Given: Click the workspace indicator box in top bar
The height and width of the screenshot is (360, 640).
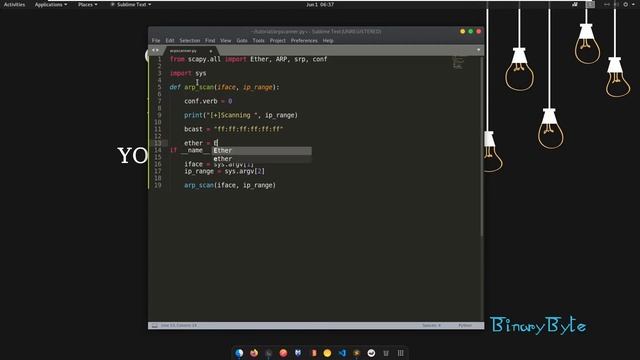Looking at the screenshot, I should [x=590, y=4].
